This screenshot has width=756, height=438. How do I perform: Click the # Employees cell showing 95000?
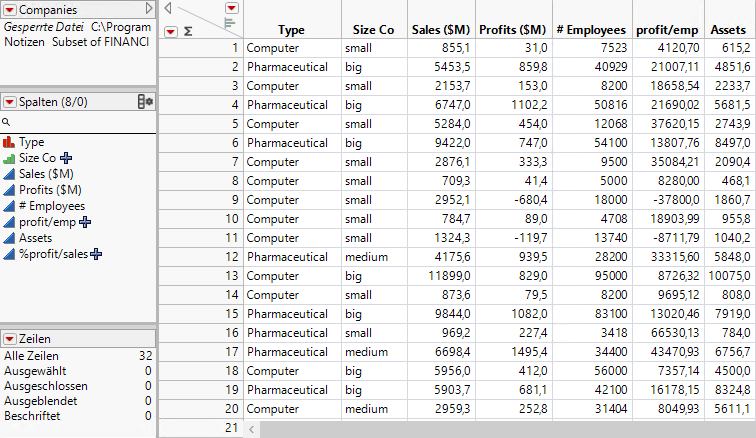593,276
